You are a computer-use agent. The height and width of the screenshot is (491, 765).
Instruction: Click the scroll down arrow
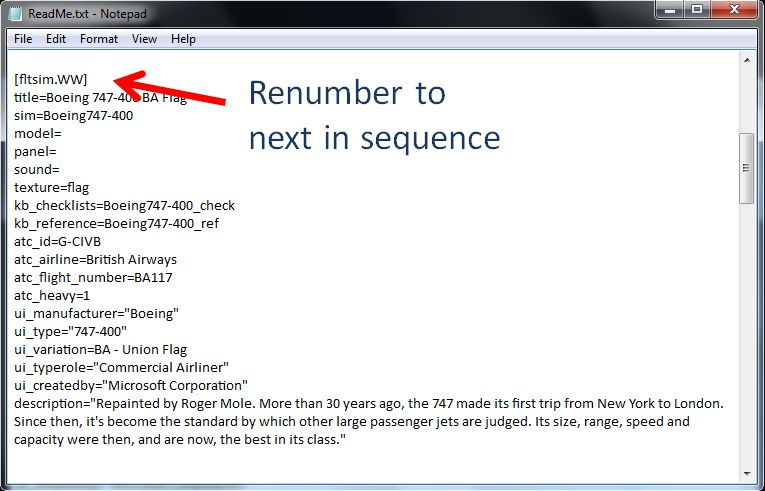pos(747,473)
